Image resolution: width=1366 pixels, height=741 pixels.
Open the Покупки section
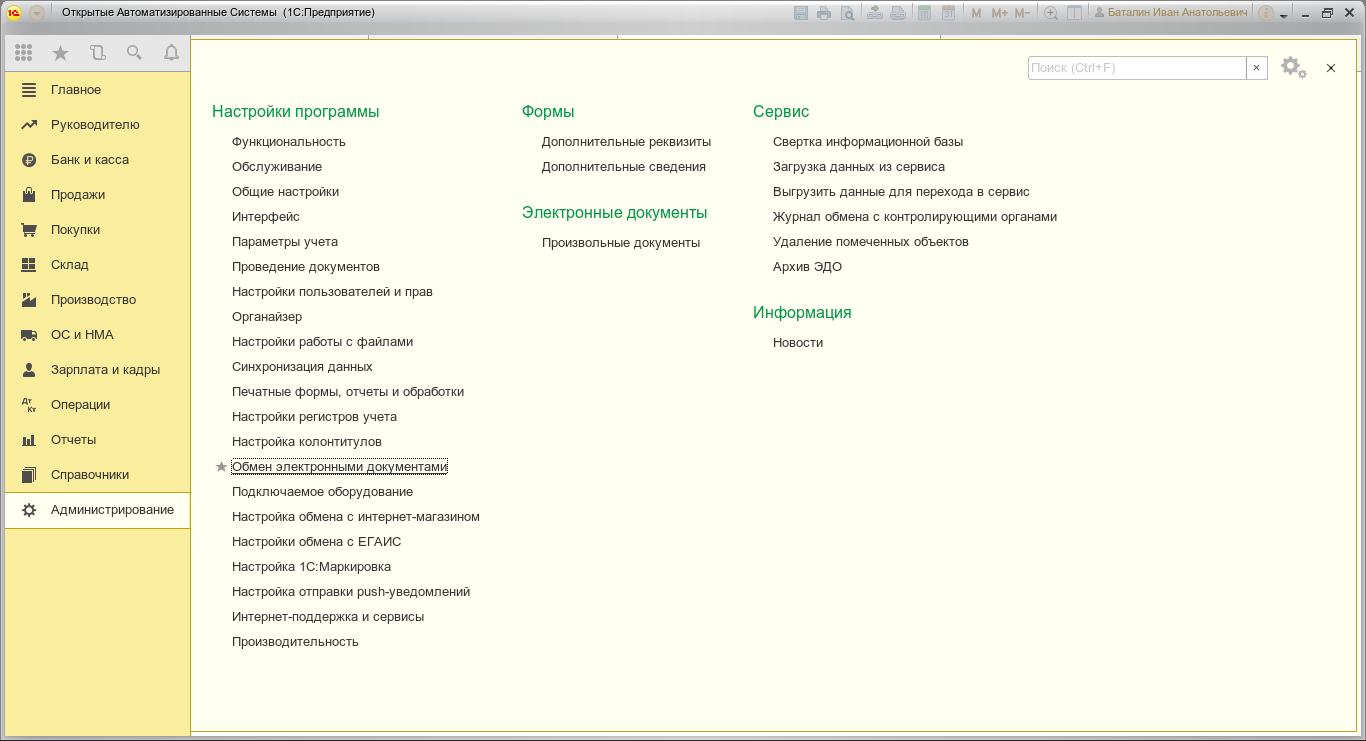click(97, 230)
